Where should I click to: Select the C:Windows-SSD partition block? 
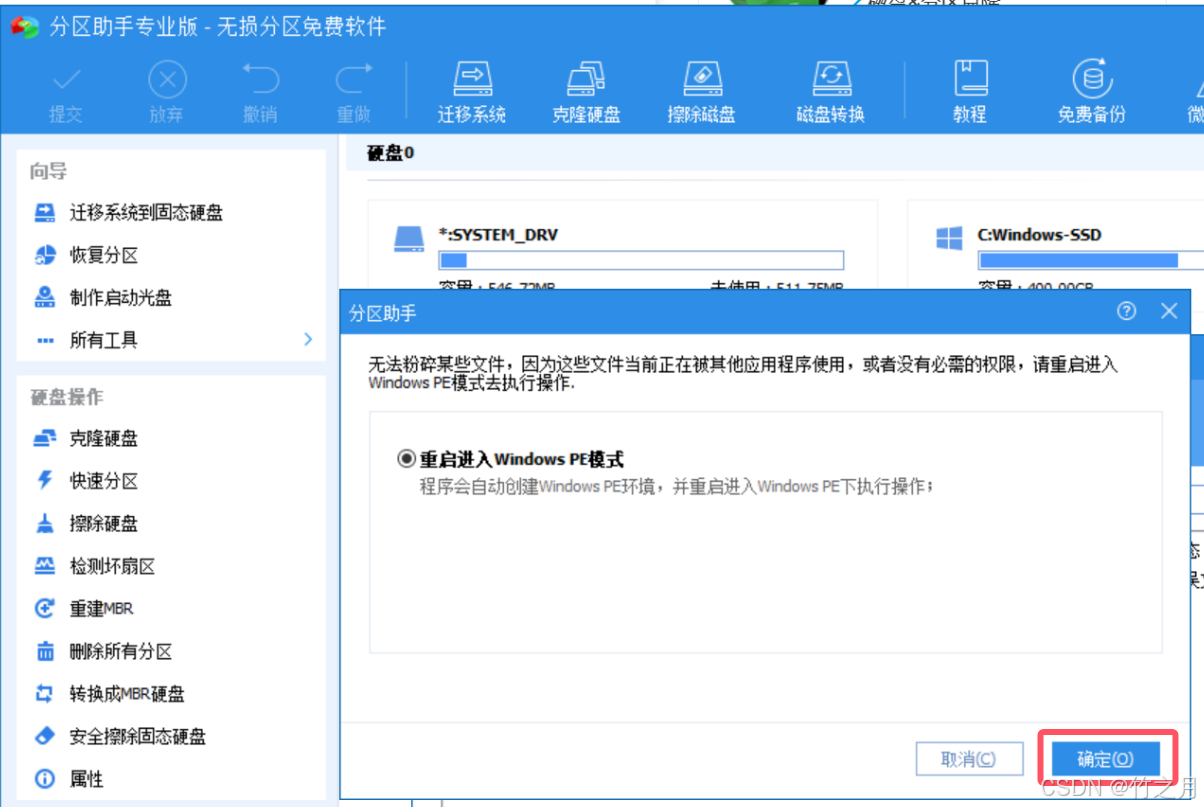point(1056,246)
